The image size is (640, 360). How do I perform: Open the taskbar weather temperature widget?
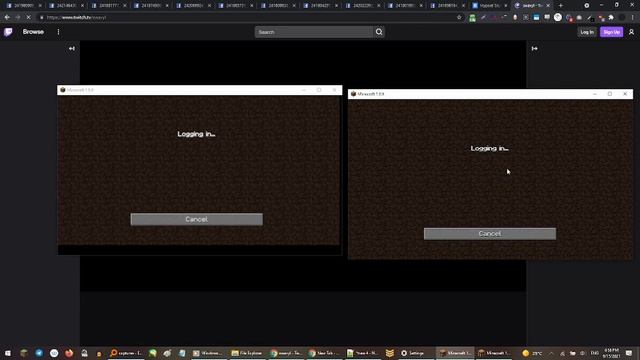[532, 353]
